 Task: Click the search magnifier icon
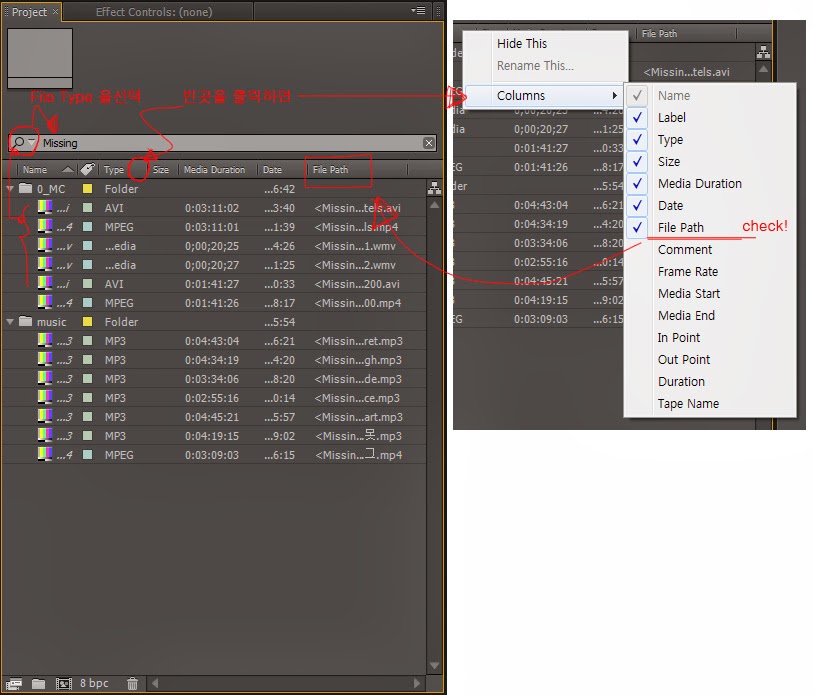click(19, 142)
